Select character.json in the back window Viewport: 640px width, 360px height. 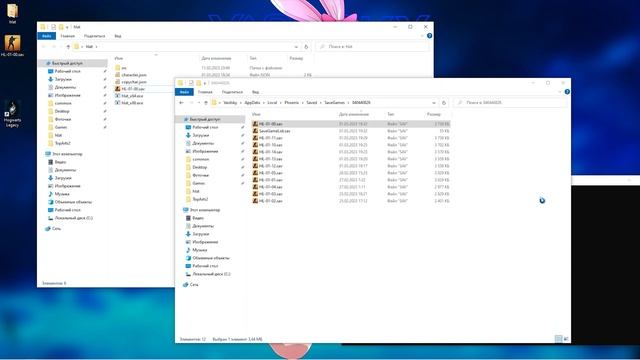pyautogui.click(x=131, y=75)
